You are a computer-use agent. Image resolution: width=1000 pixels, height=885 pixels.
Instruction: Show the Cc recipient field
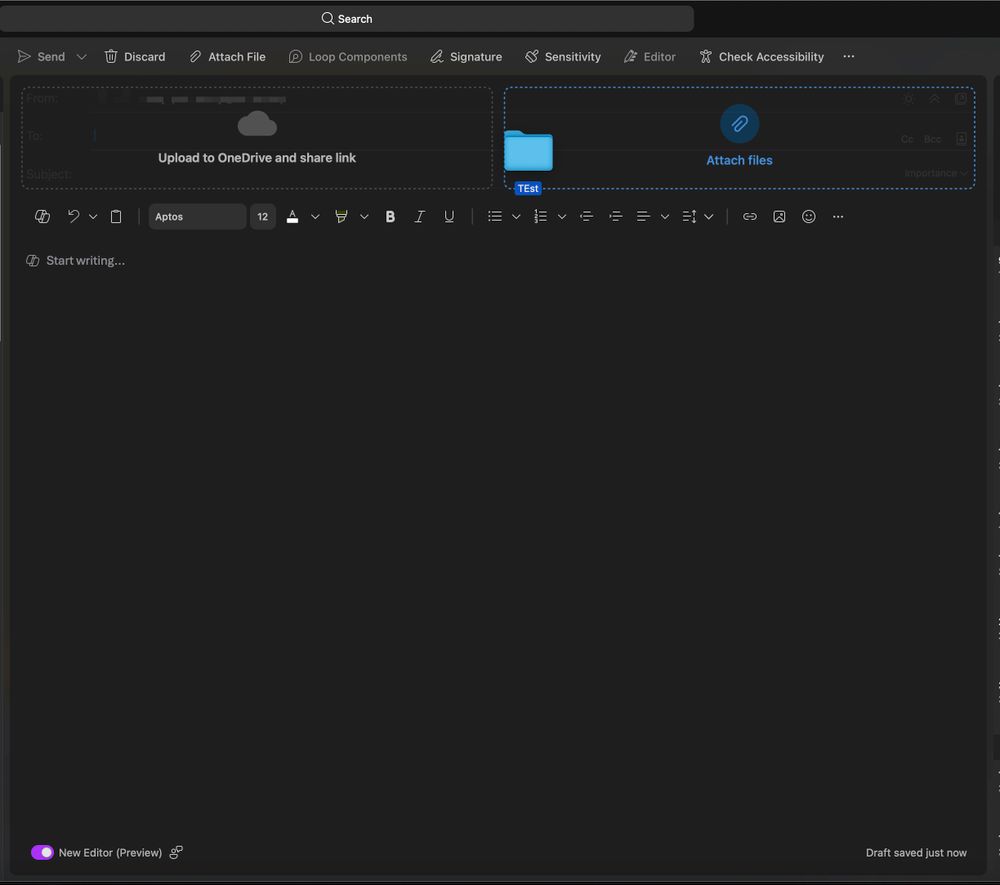(907, 139)
